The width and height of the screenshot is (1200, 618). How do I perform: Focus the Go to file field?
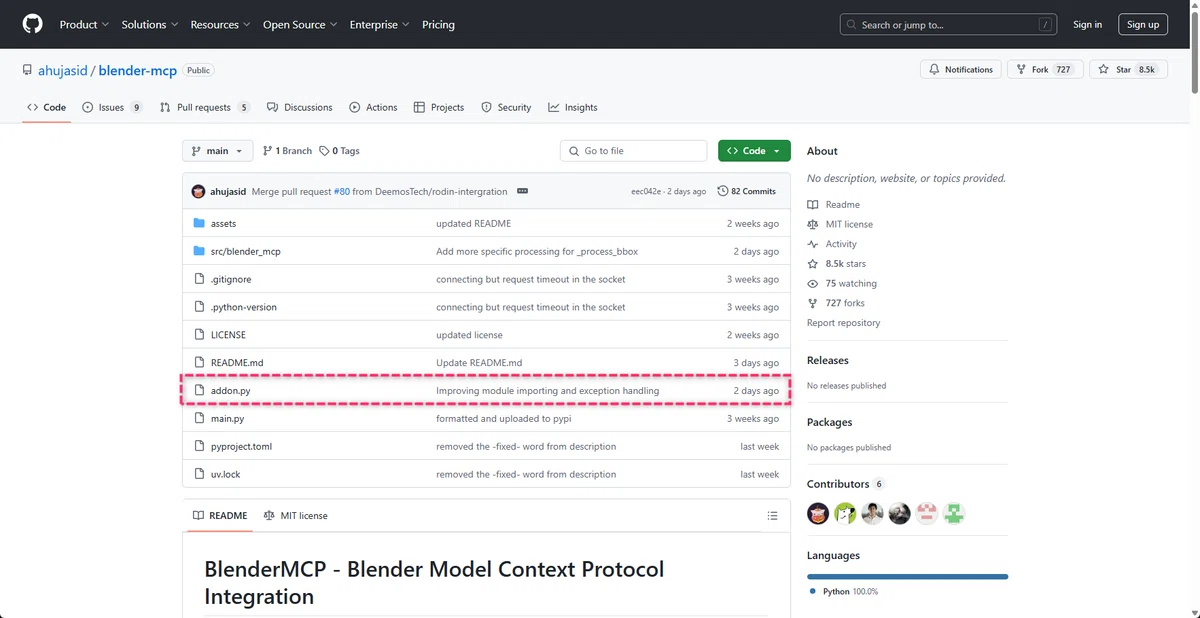click(x=633, y=151)
